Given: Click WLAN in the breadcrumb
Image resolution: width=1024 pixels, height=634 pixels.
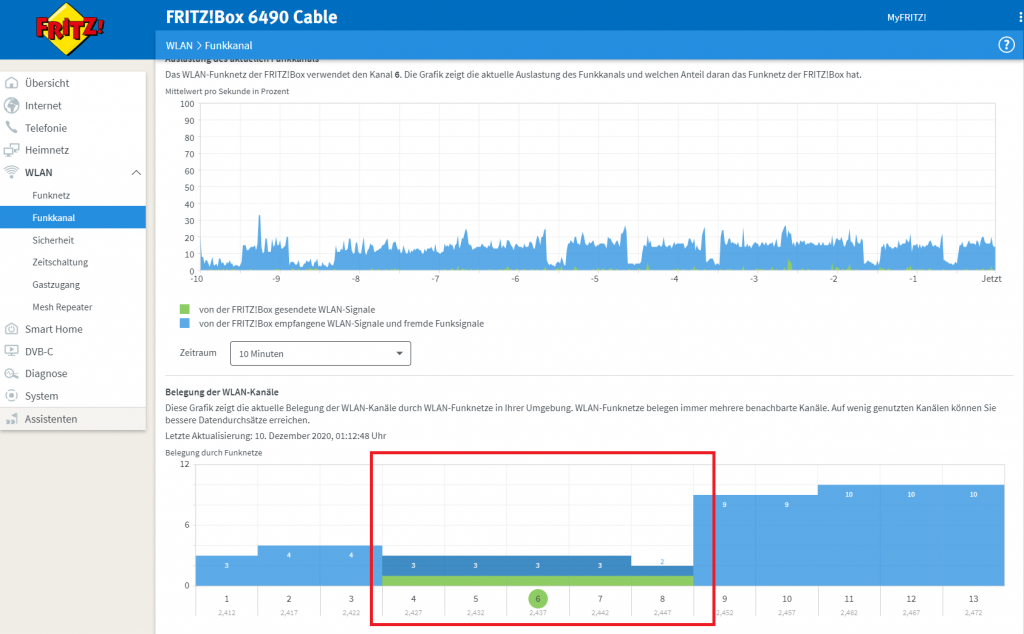Looking at the screenshot, I should coord(179,45).
